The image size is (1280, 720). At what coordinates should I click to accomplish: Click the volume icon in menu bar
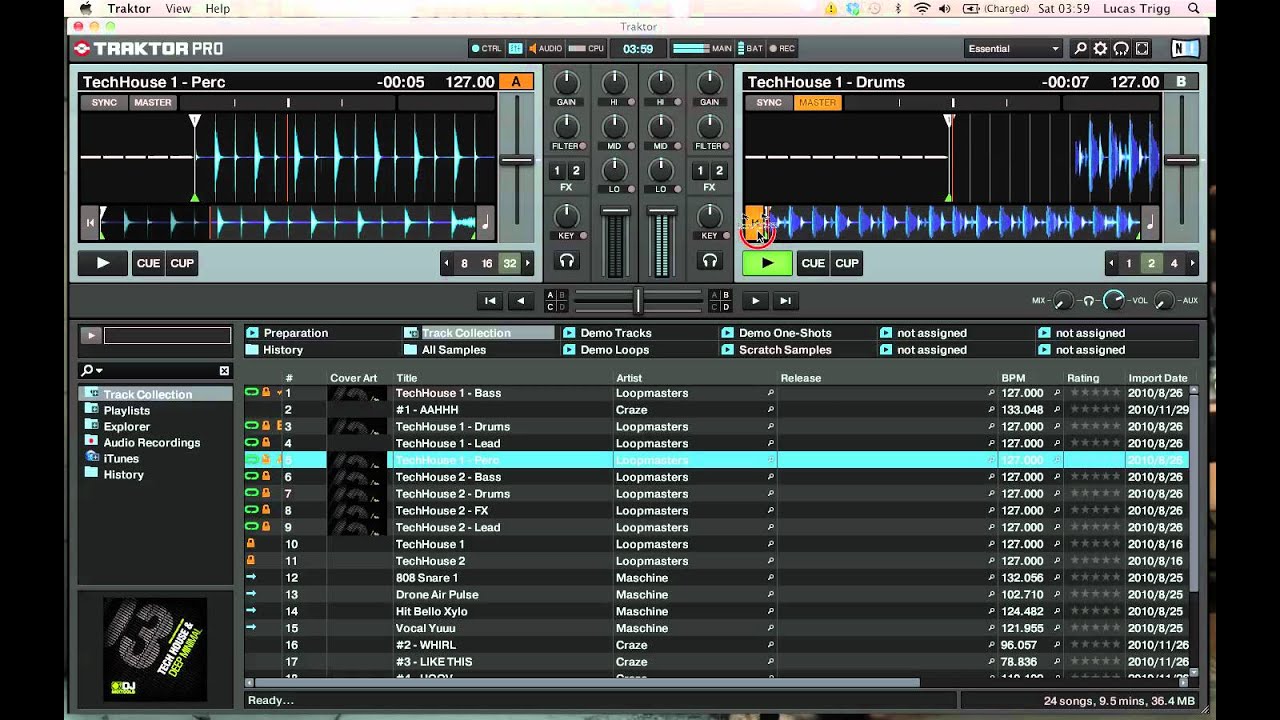pos(945,8)
